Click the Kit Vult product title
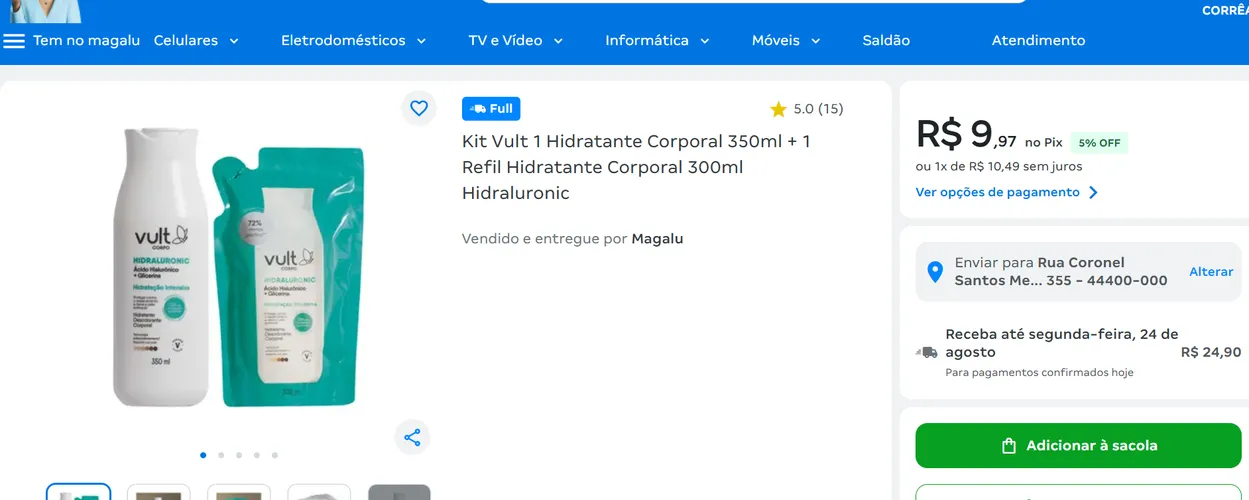The width and height of the screenshot is (1249, 500). click(x=636, y=167)
